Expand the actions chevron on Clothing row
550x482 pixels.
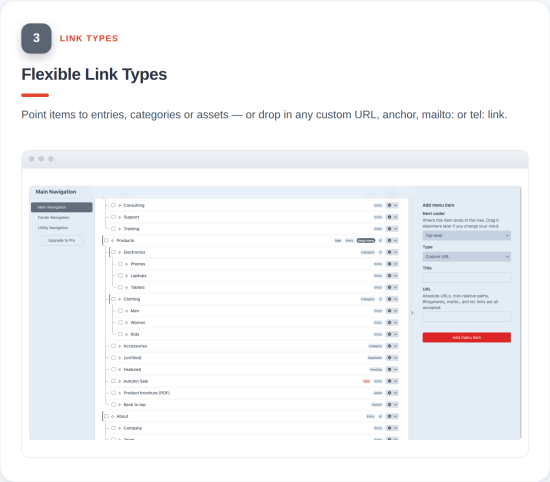(396, 299)
